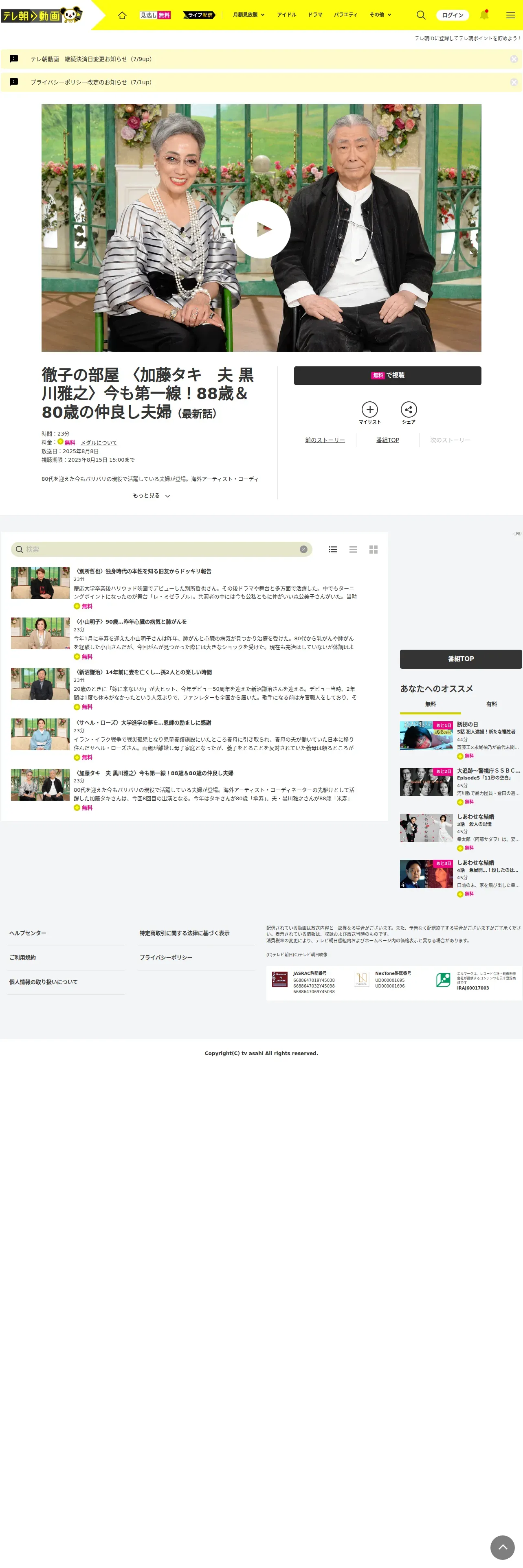This screenshot has height=1568, width=523.
Task: Open the 新沼謙治 episode thumbnail
Action: [40, 683]
